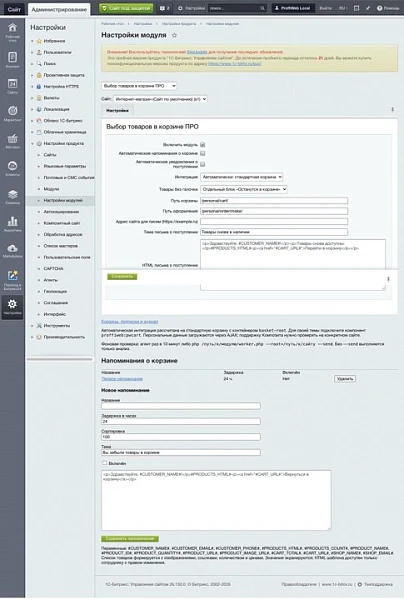This screenshot has height=600, width=404.
Task: Open the Магазин basket icon
Action: point(12,140)
